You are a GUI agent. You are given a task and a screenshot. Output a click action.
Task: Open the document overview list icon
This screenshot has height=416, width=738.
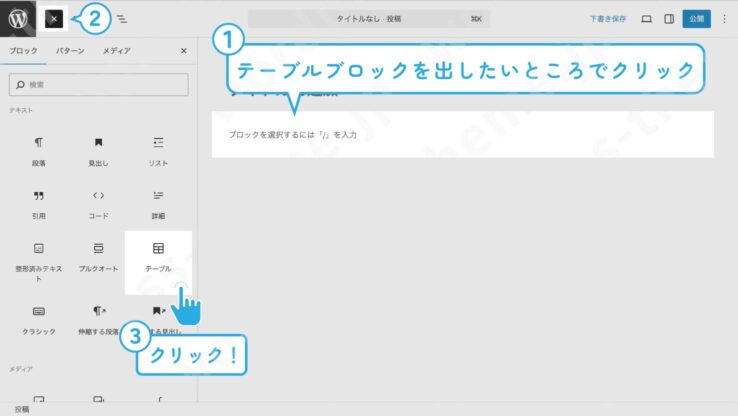click(x=122, y=19)
